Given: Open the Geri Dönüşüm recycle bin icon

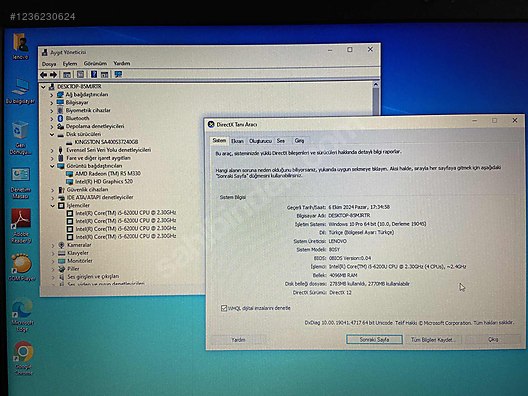Looking at the screenshot, I should click(x=20, y=137).
